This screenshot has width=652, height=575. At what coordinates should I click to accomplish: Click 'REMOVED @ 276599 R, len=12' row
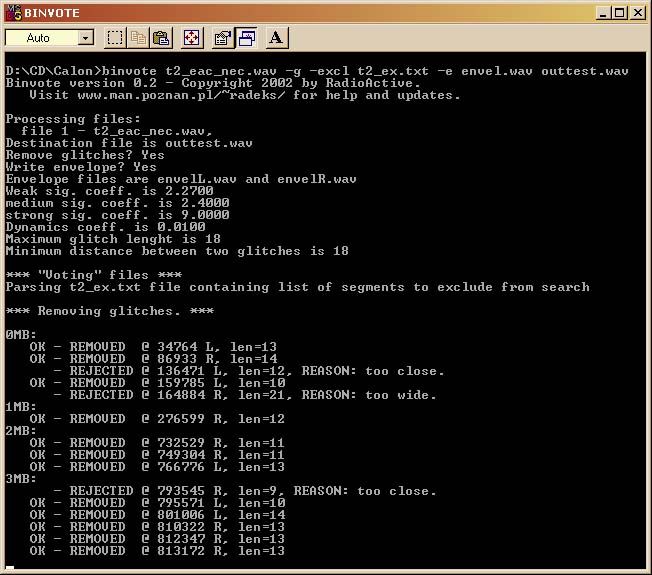(x=157, y=419)
